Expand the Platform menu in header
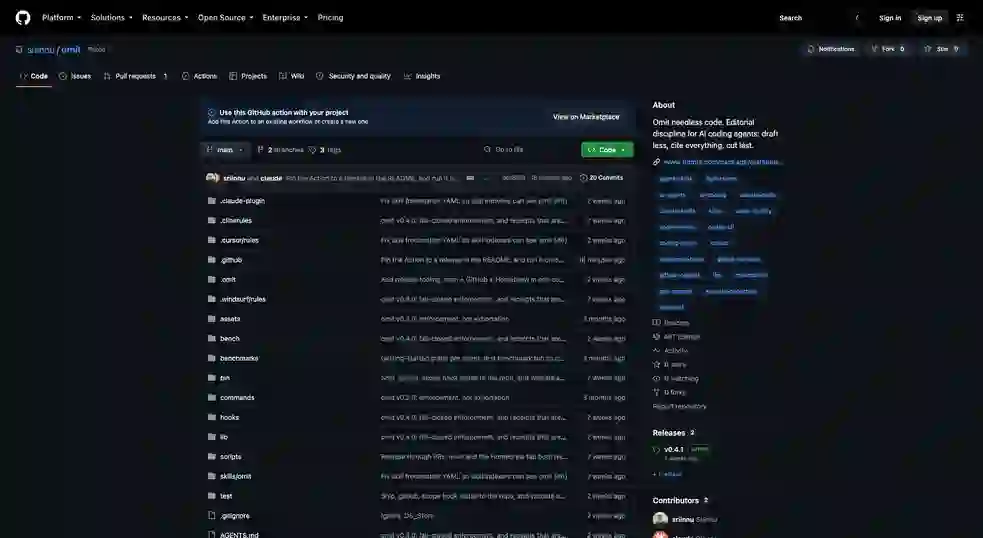This screenshot has height=538, width=983. [61, 18]
